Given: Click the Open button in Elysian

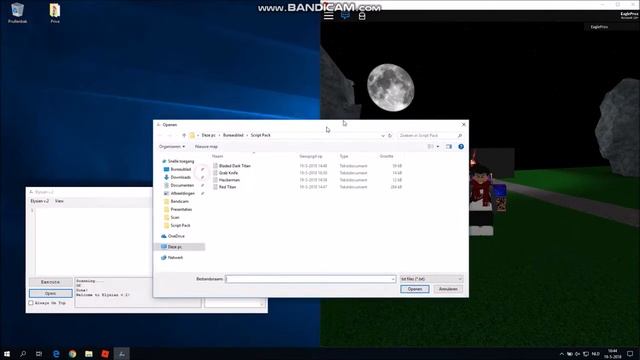Looking at the screenshot, I should [x=51, y=293].
